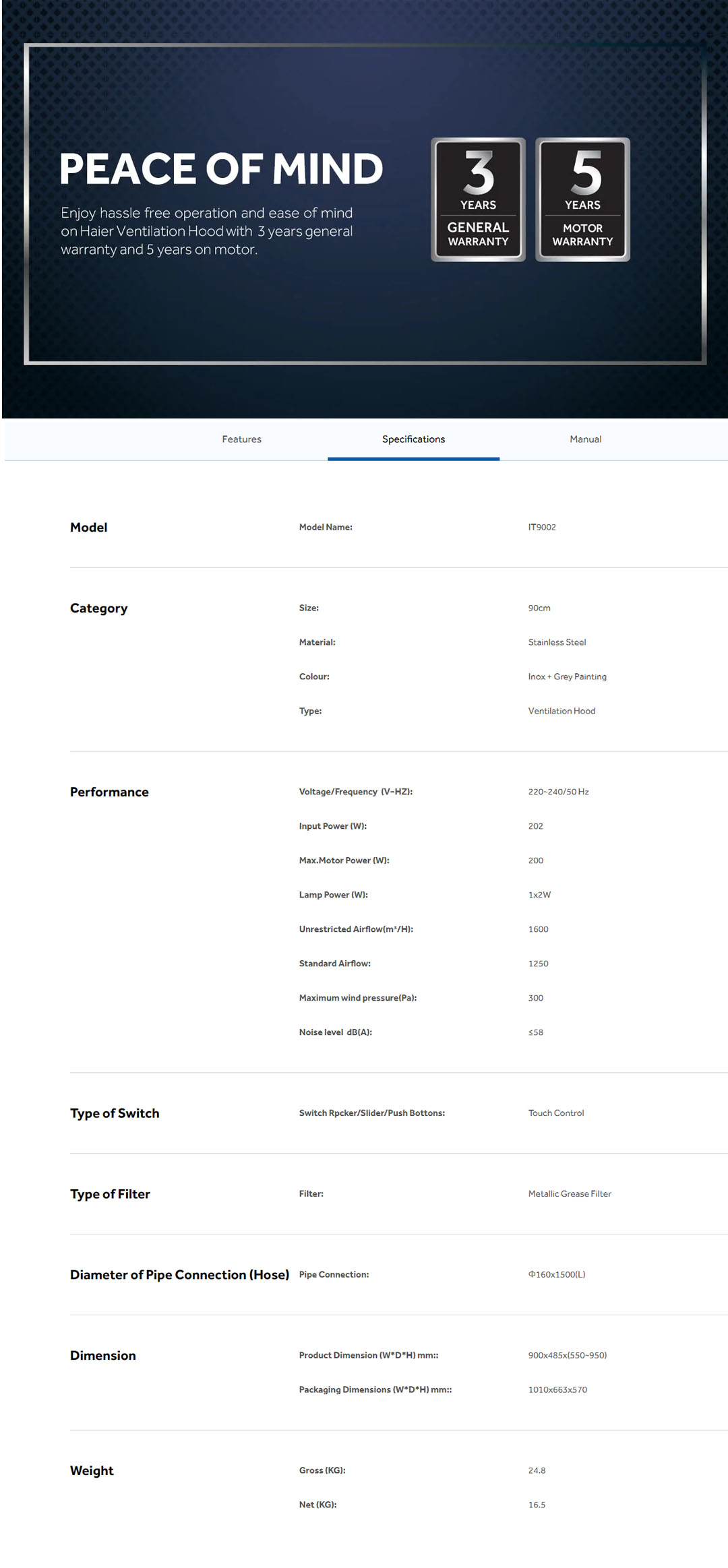Click the 5 Years Motor Warranty badge
The height and width of the screenshot is (1568, 728).
582,199
